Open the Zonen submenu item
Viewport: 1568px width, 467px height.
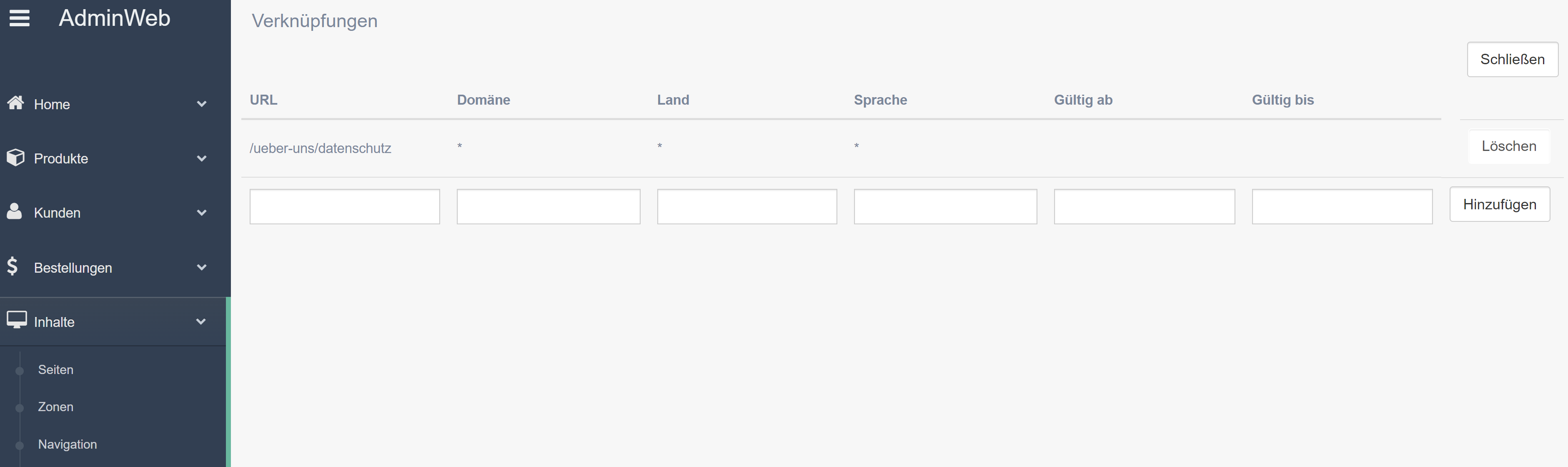[55, 407]
